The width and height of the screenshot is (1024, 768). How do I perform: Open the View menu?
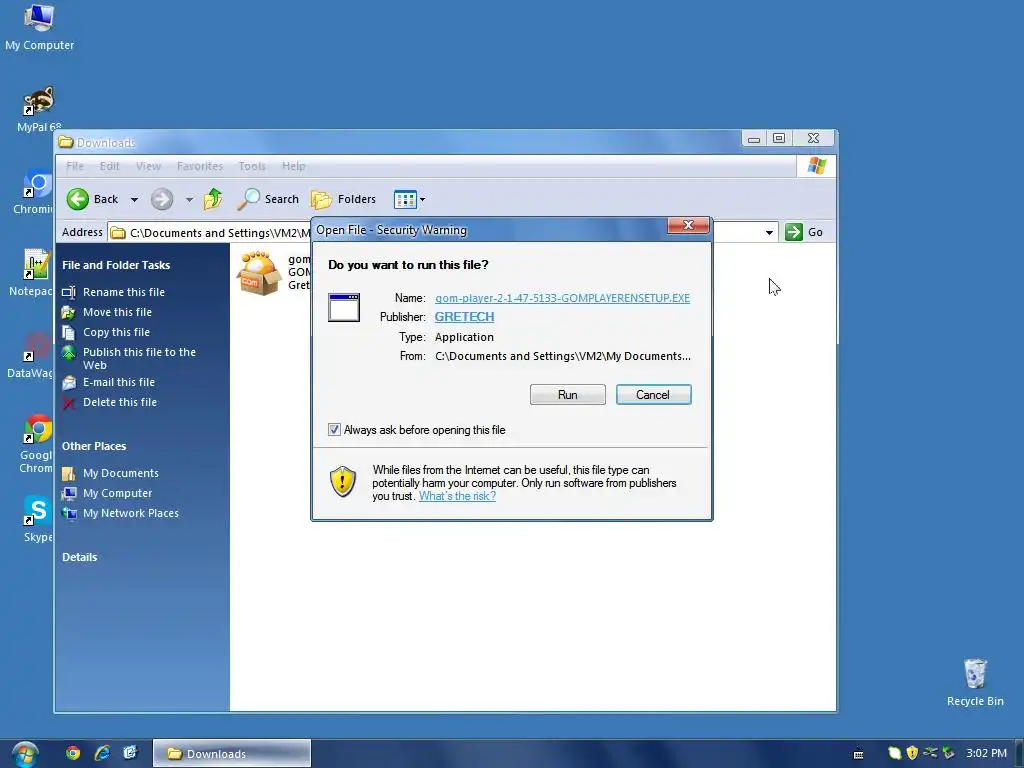(x=148, y=166)
